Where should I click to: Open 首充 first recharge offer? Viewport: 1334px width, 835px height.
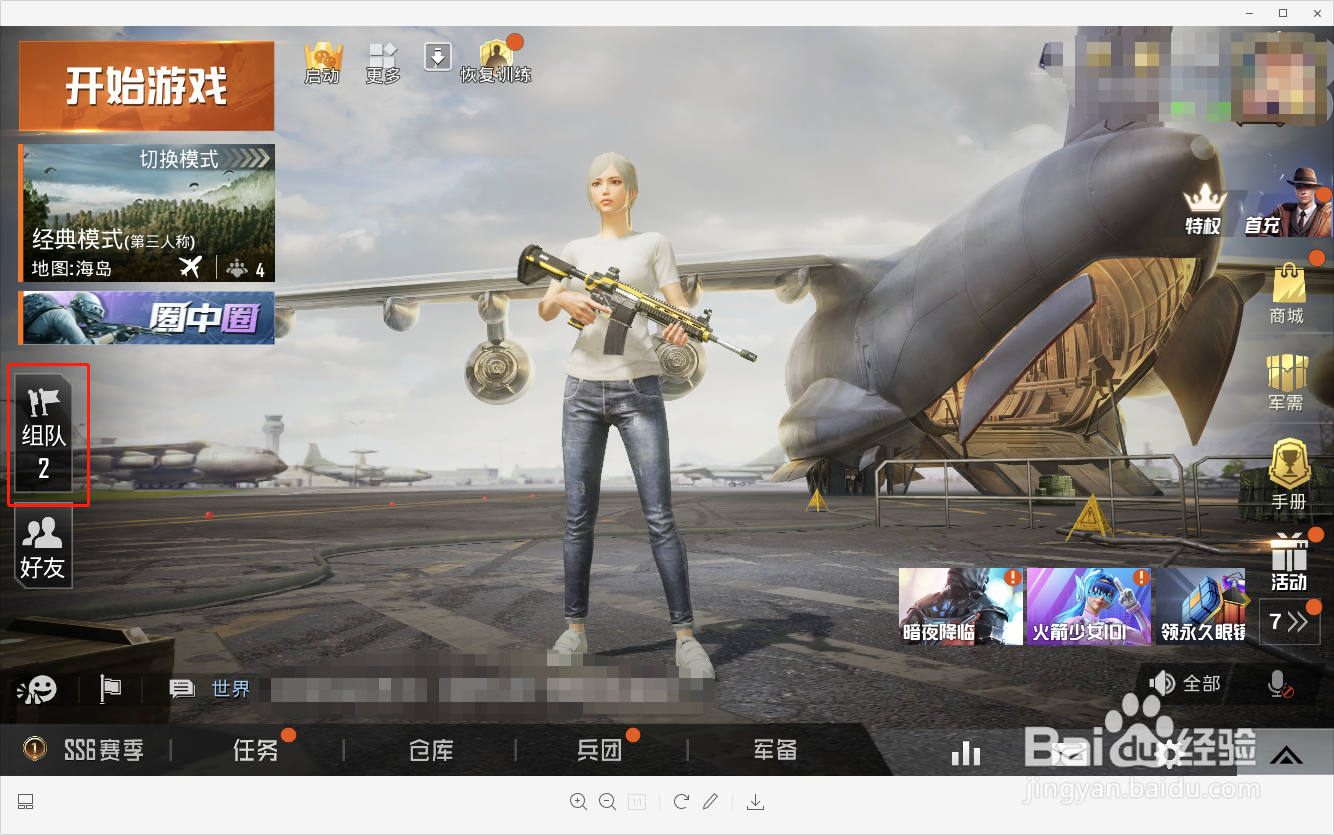[x=1288, y=203]
